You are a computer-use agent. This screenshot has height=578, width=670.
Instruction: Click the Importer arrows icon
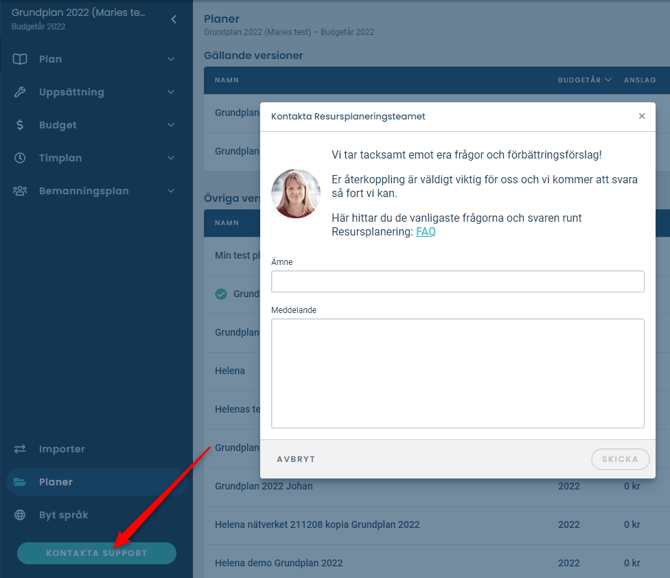20,449
